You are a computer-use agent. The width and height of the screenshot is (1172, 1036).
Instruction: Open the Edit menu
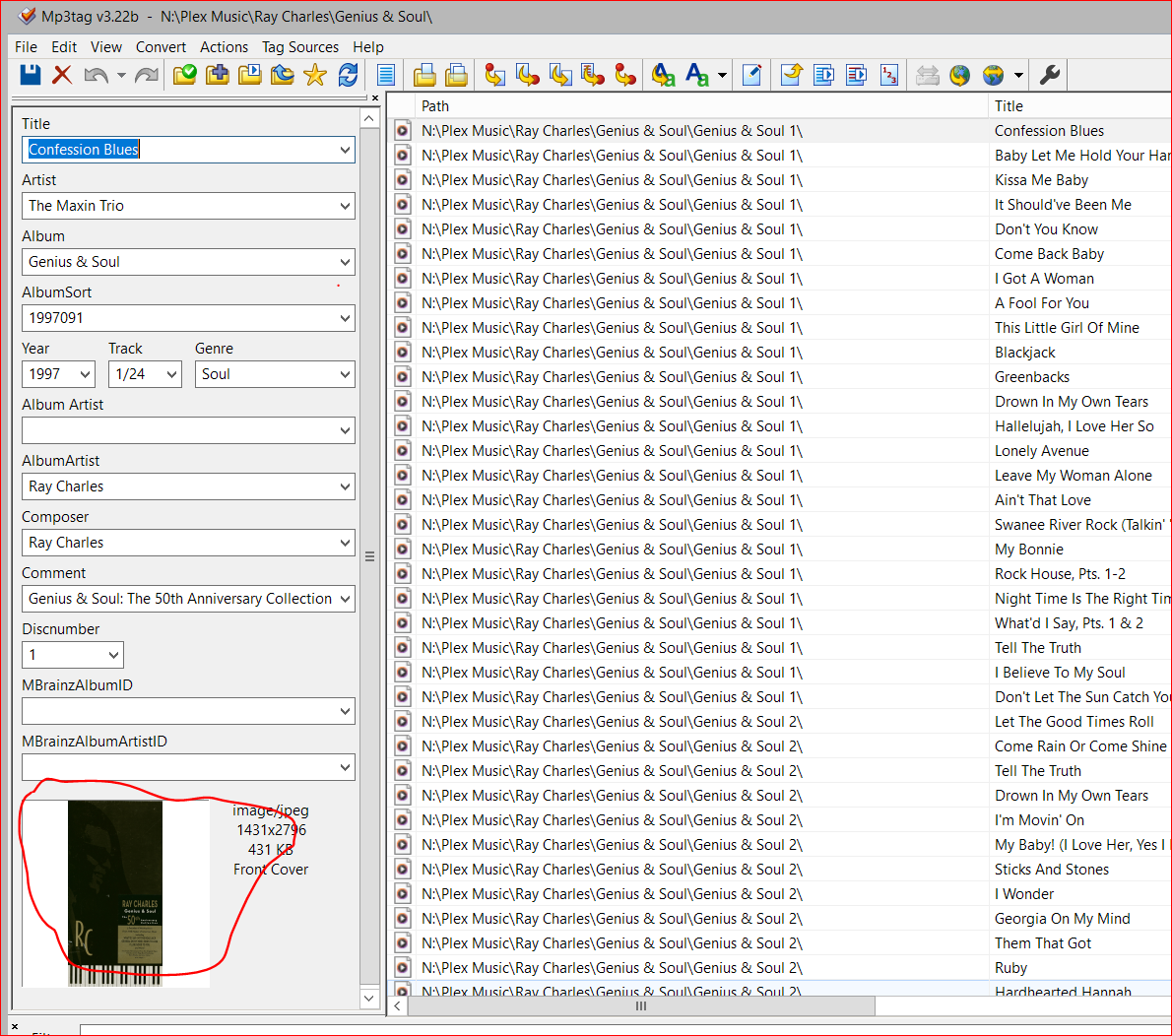[64, 47]
